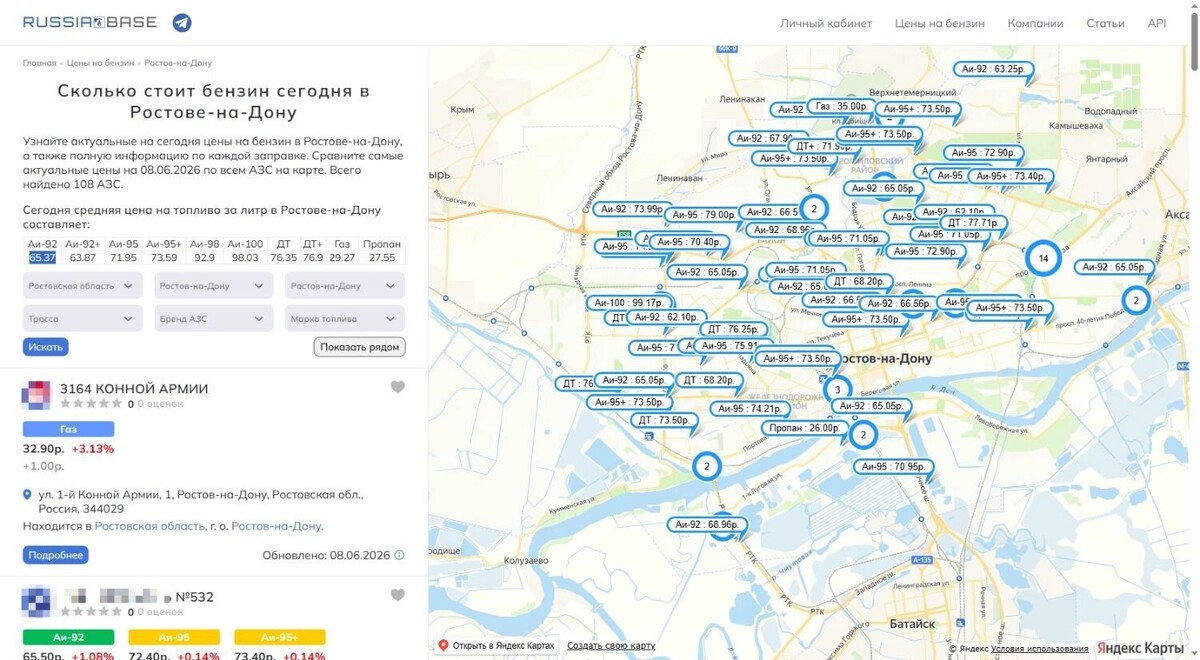Expand the Трасса dropdown
Image resolution: width=1200 pixels, height=660 pixels.
pyautogui.click(x=83, y=319)
